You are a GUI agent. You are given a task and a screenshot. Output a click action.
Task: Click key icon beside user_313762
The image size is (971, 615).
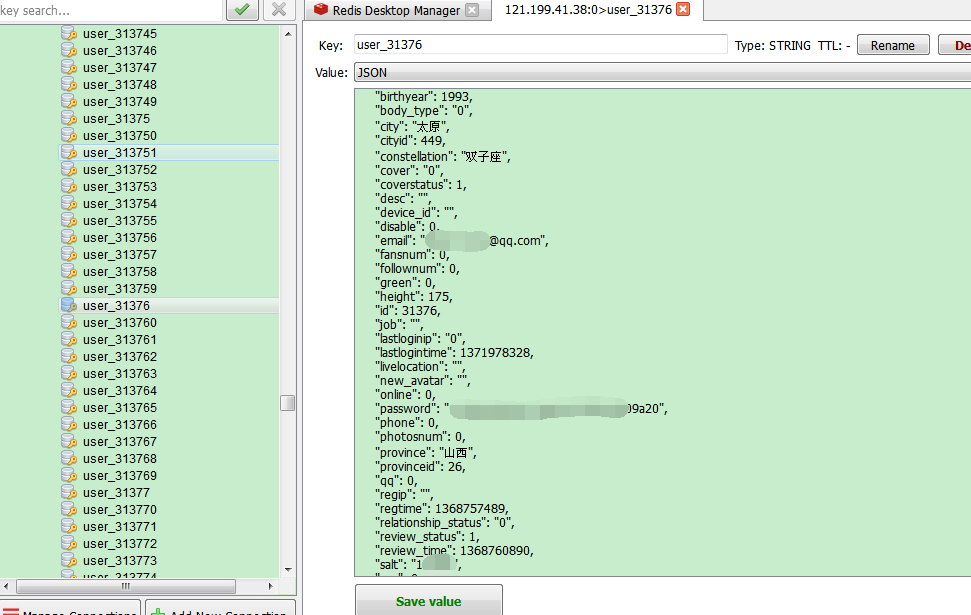tap(69, 357)
